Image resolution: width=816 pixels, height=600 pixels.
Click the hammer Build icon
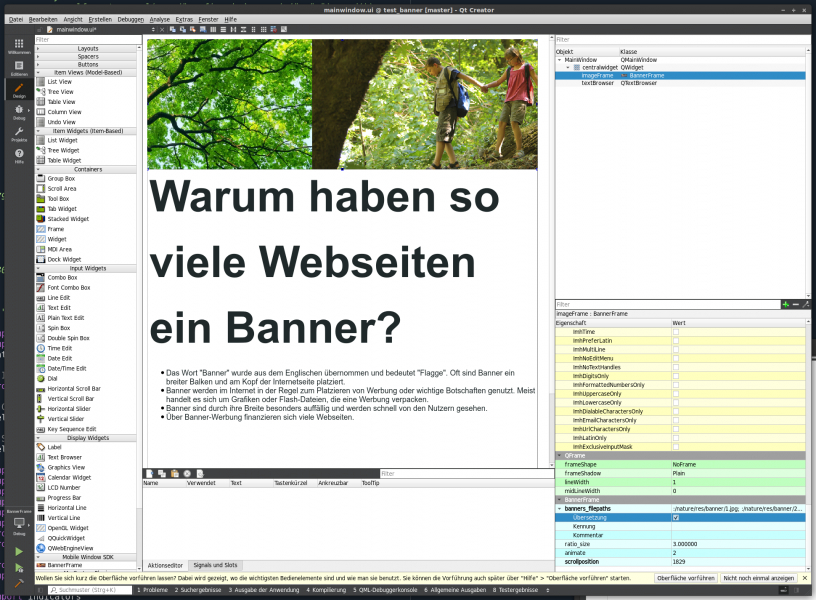18,583
